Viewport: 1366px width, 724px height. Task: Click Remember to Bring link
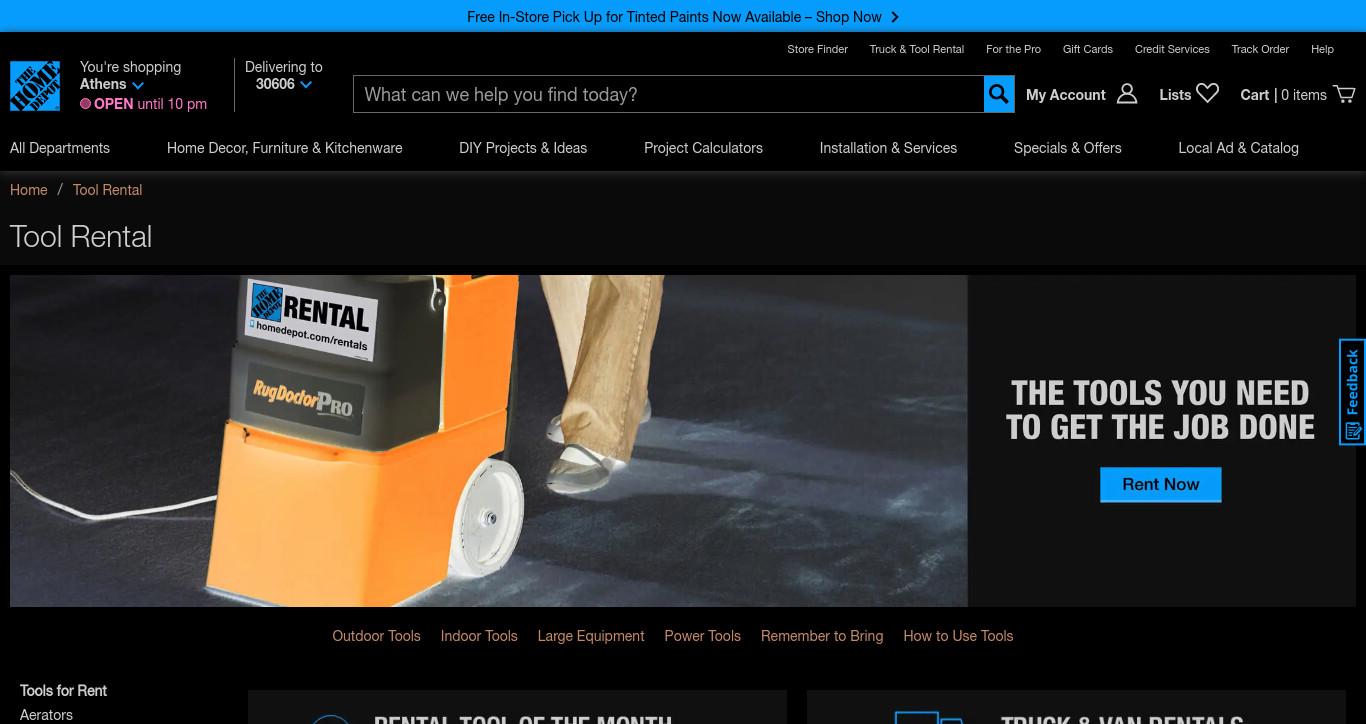822,636
